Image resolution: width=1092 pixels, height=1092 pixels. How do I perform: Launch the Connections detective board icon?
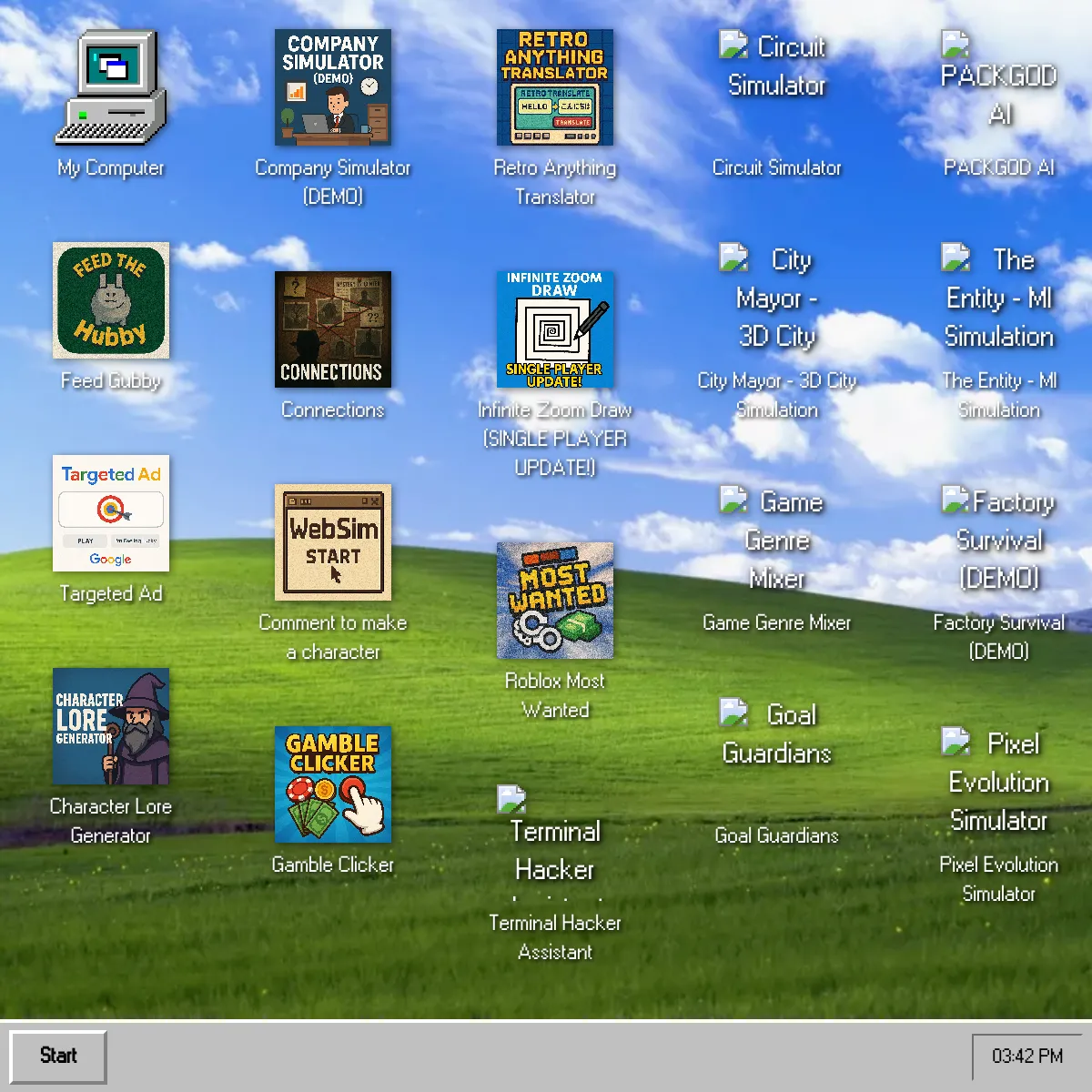[333, 329]
